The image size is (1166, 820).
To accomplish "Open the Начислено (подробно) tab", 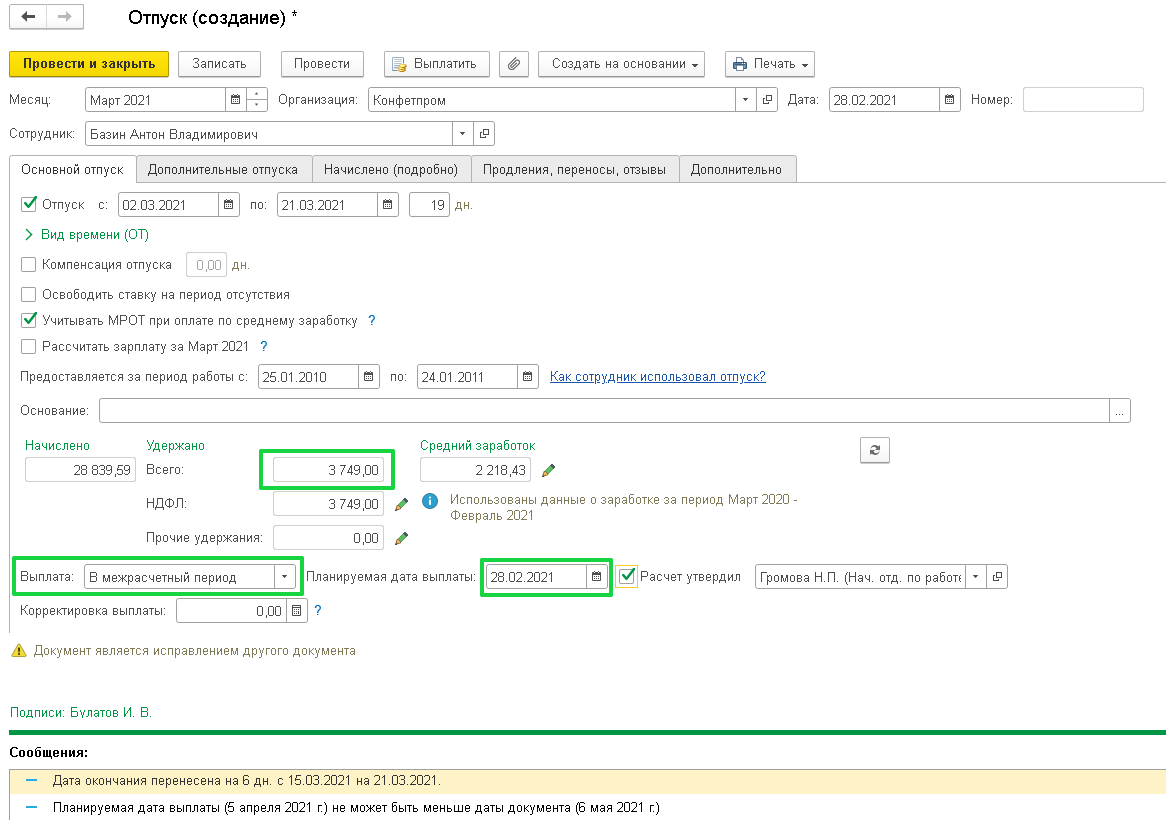I will click(390, 169).
